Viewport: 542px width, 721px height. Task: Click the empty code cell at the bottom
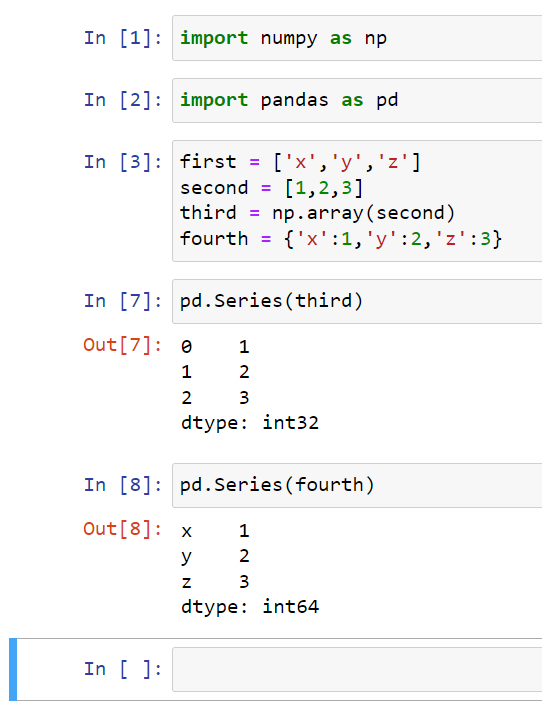[x=357, y=669]
